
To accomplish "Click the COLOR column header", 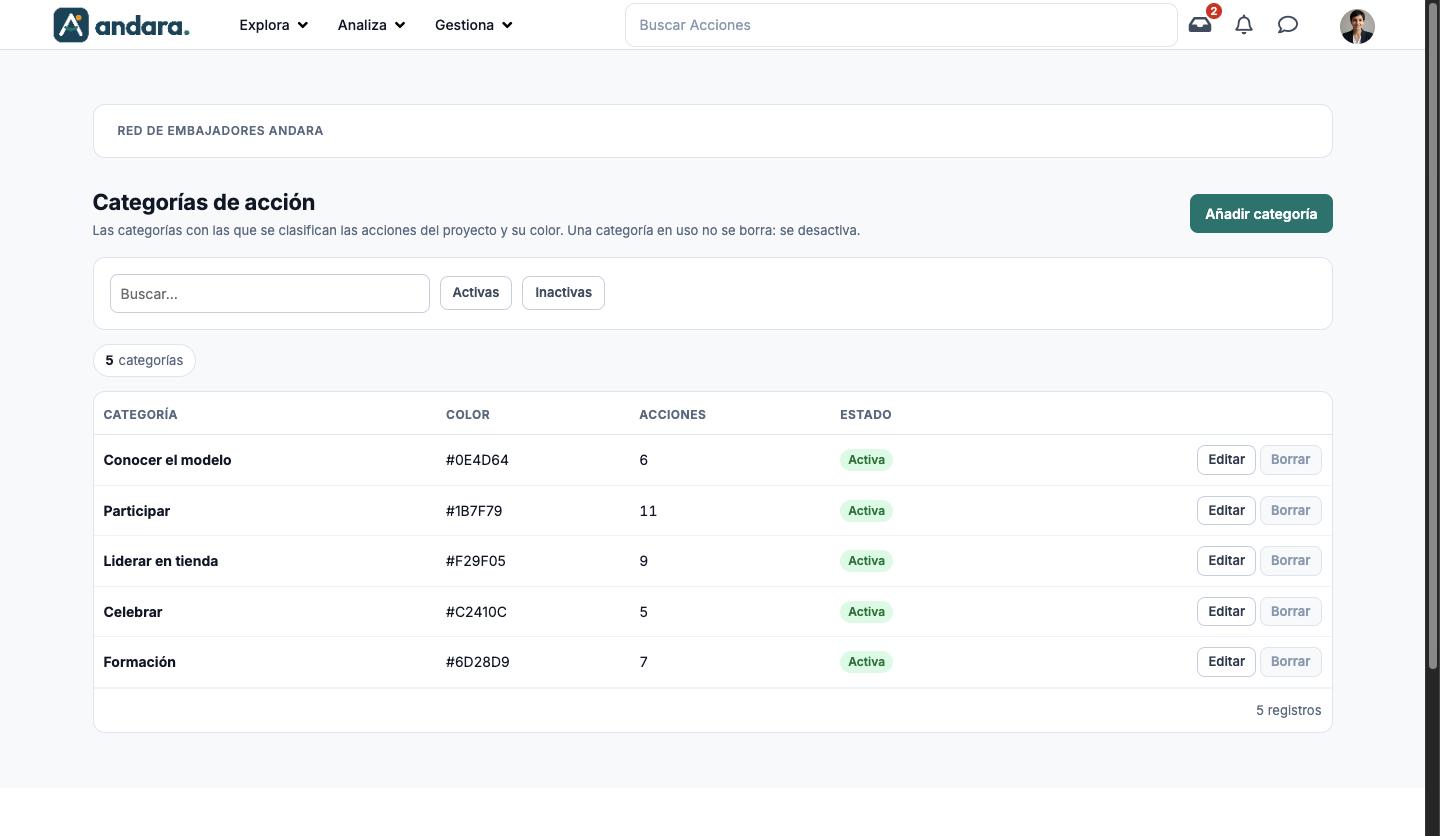I will point(468,414).
